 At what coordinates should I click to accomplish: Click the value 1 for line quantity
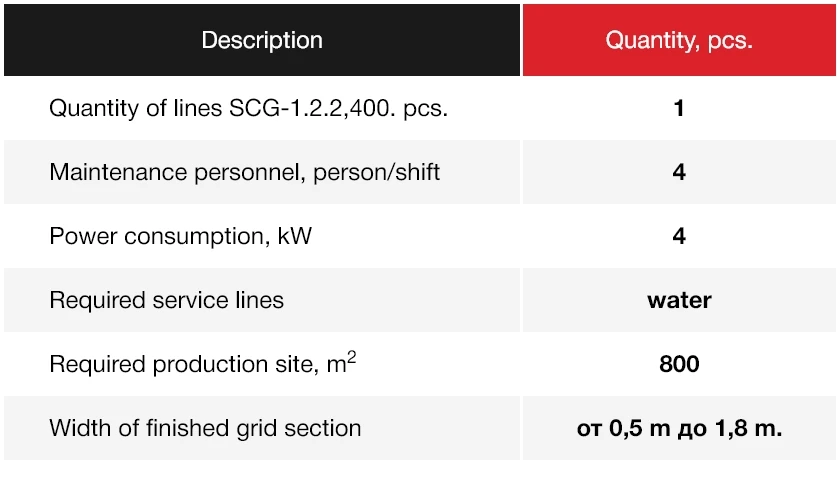point(679,108)
